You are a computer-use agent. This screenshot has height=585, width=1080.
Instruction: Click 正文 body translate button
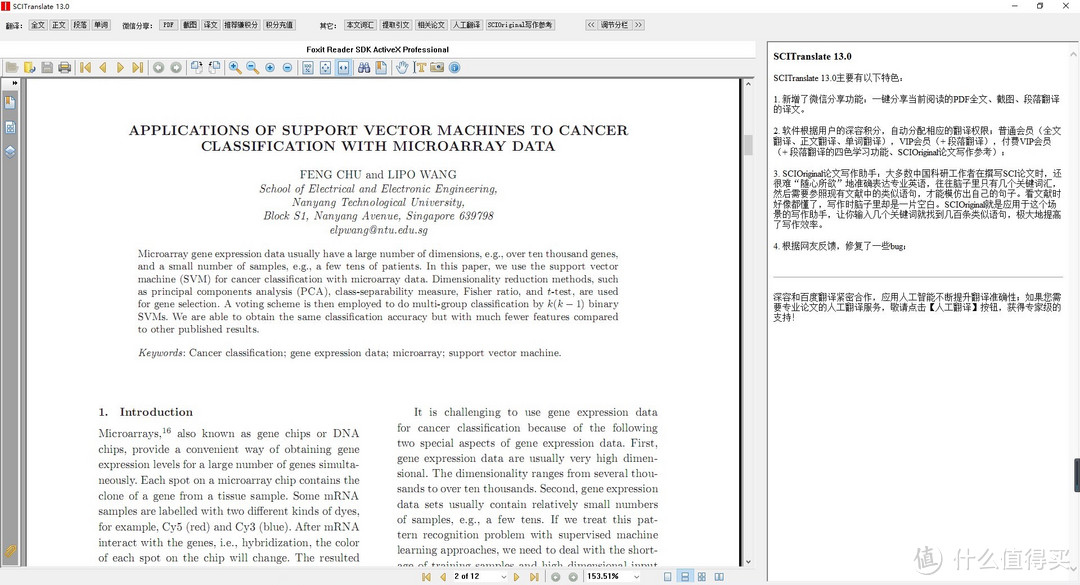59,25
